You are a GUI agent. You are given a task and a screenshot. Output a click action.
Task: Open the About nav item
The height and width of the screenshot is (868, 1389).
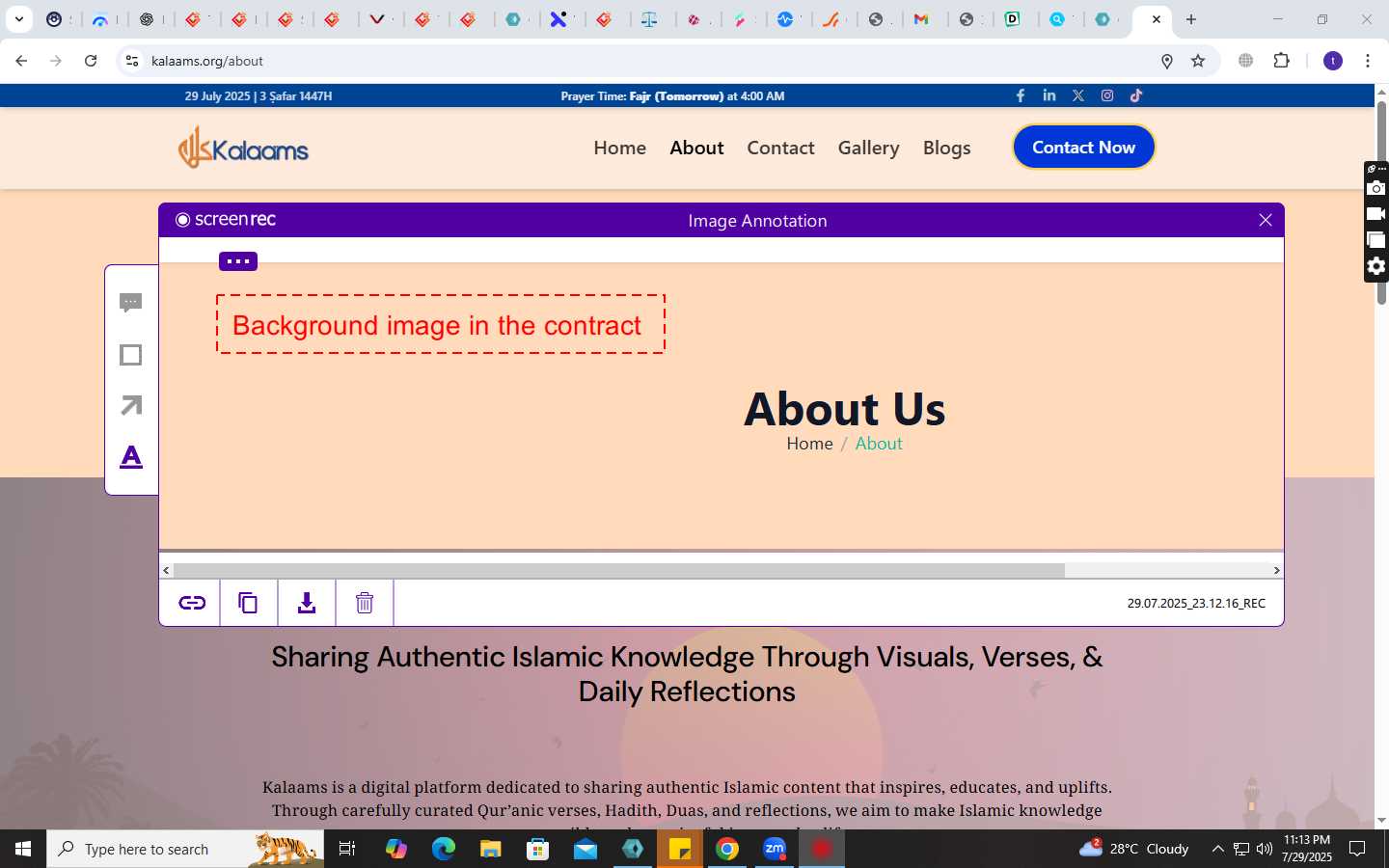[696, 148]
